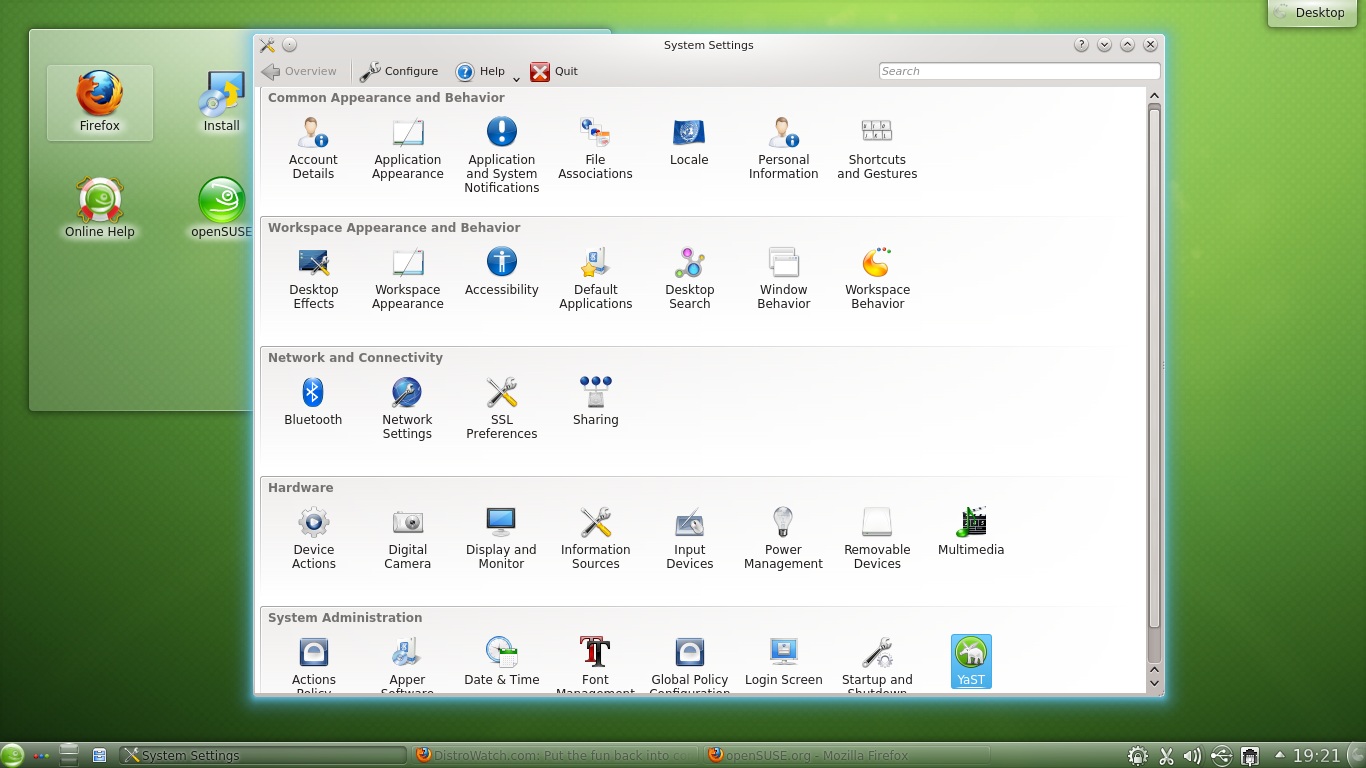Image resolution: width=1366 pixels, height=768 pixels.
Task: Click the titlebar context help button
Action: click(x=1081, y=45)
